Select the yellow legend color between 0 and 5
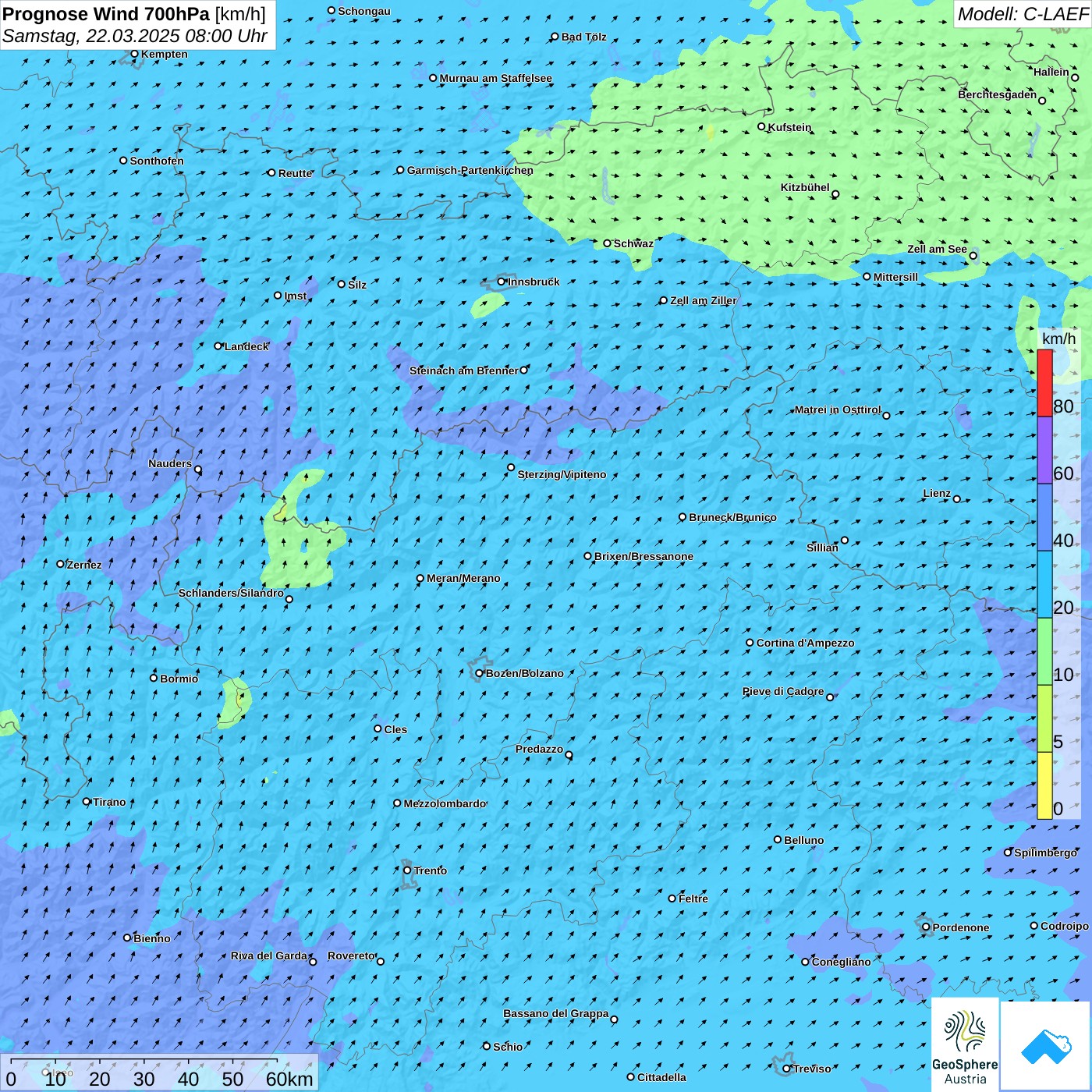 coord(1044,785)
